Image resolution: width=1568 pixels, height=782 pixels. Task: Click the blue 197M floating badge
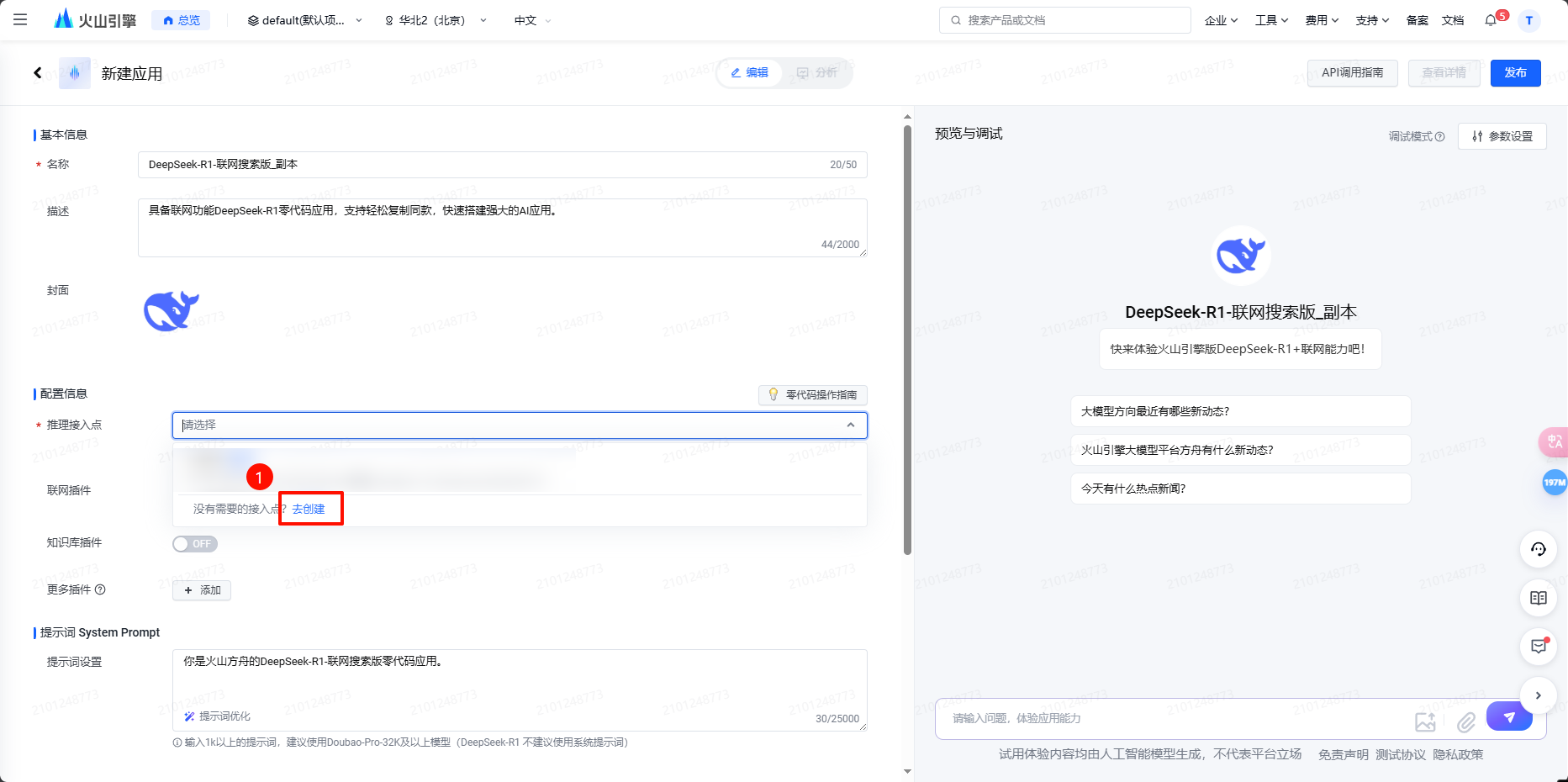1555,482
